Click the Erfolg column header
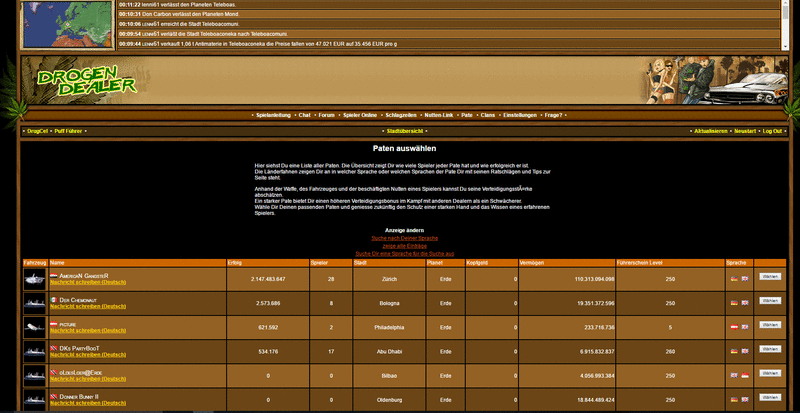 click(x=268, y=263)
